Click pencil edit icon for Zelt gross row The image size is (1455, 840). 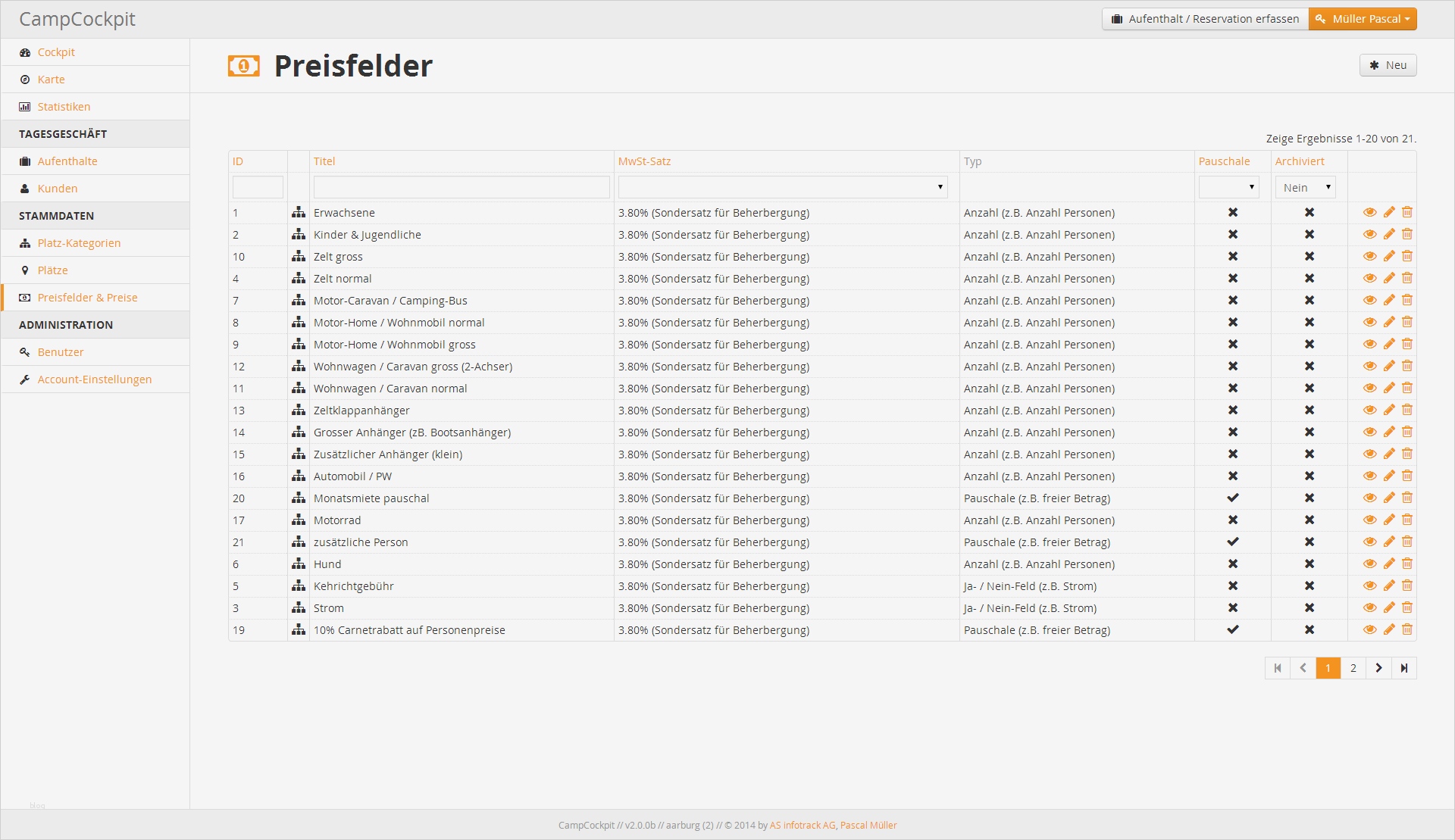point(1388,257)
